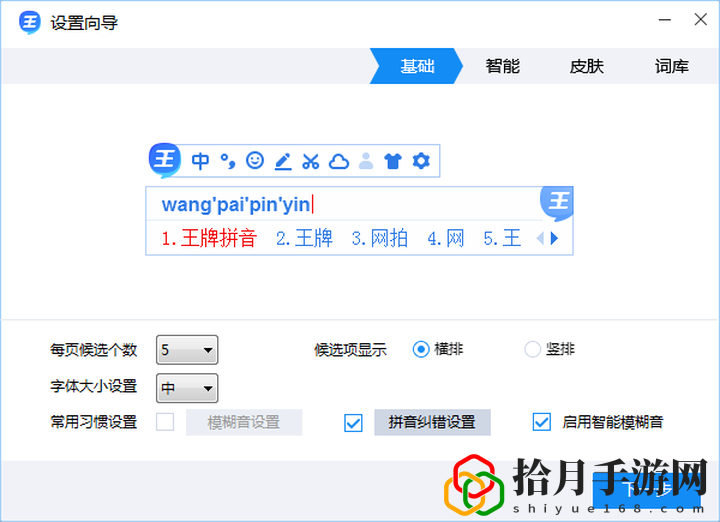Open the gear settings icon on toolbar

[x=421, y=161]
